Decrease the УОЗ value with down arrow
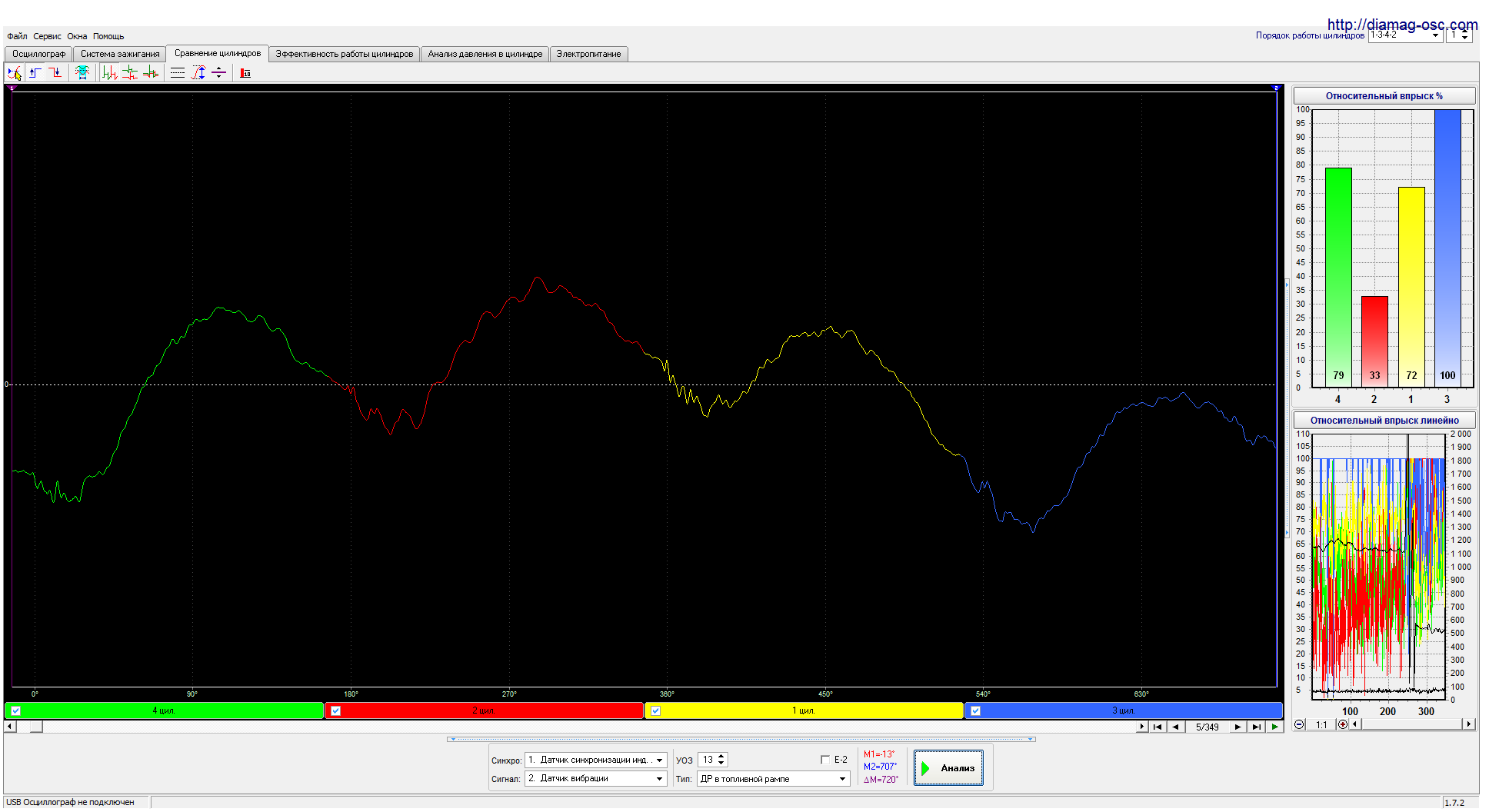The width and height of the screenshot is (1489, 812). coord(721,764)
